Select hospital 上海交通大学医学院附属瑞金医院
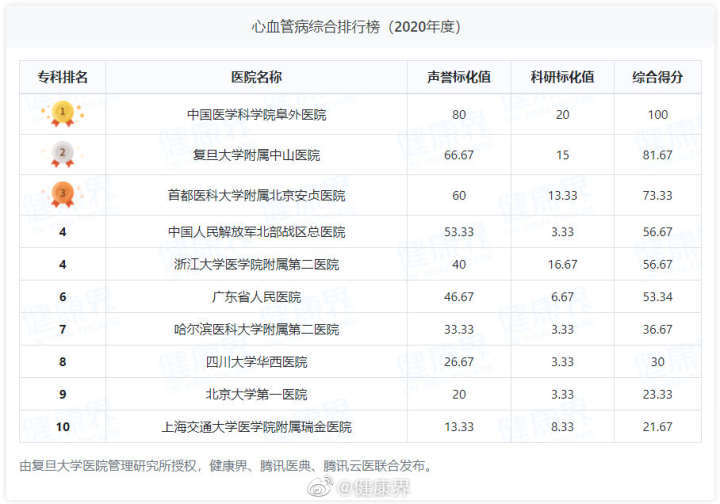 (256, 427)
